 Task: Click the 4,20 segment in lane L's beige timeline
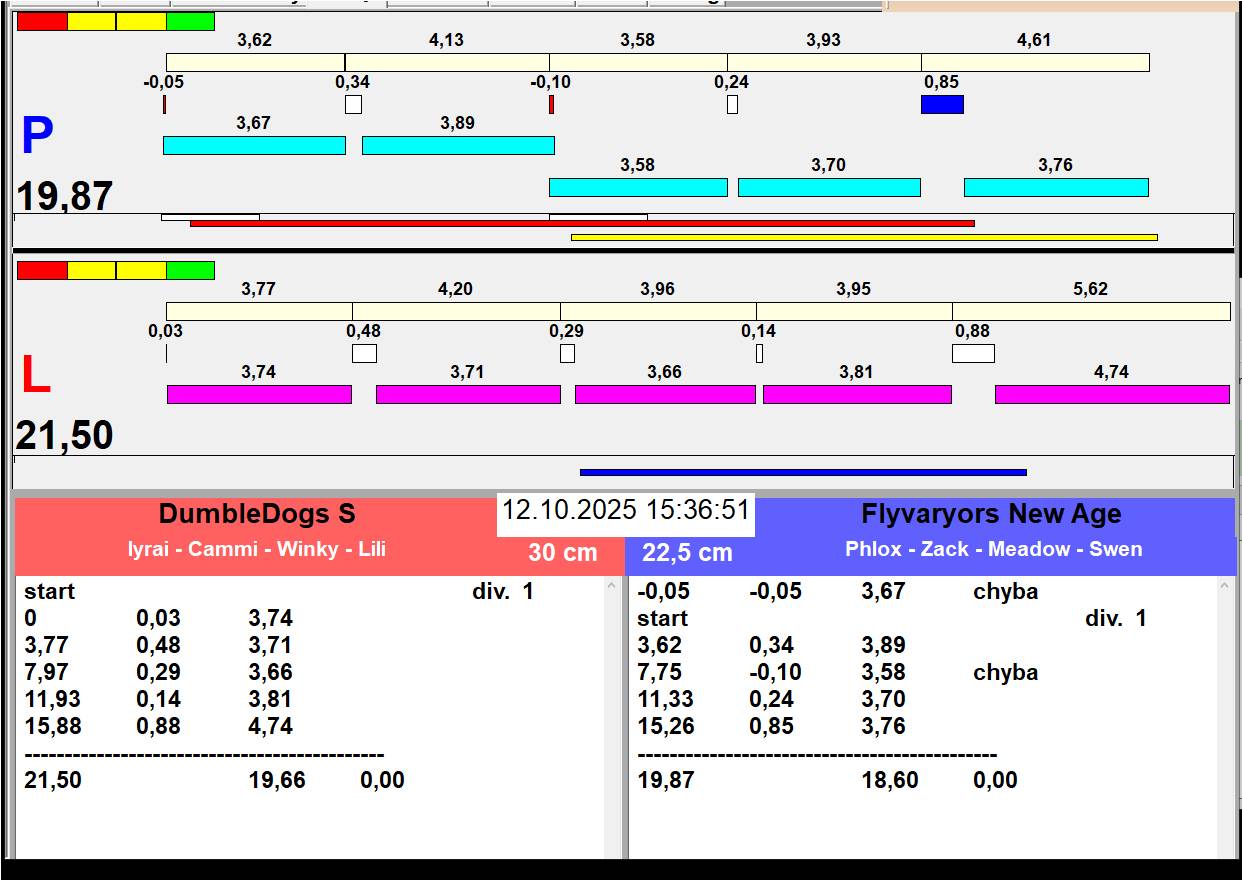456,311
